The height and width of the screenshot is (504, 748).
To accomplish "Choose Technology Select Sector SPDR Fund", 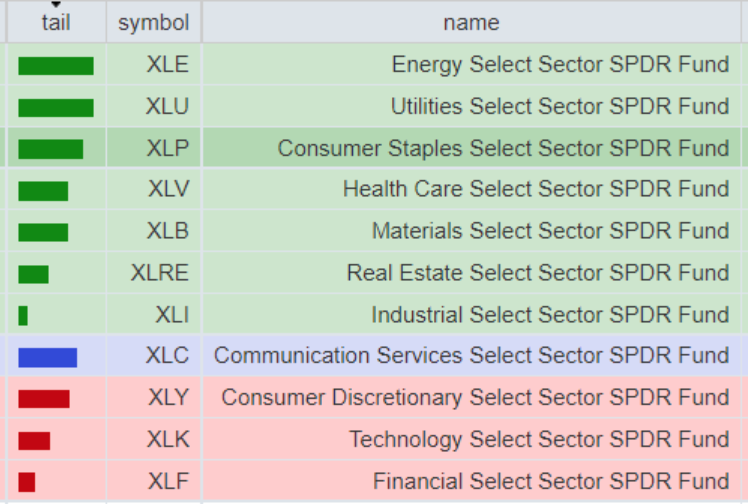I will pos(539,440).
